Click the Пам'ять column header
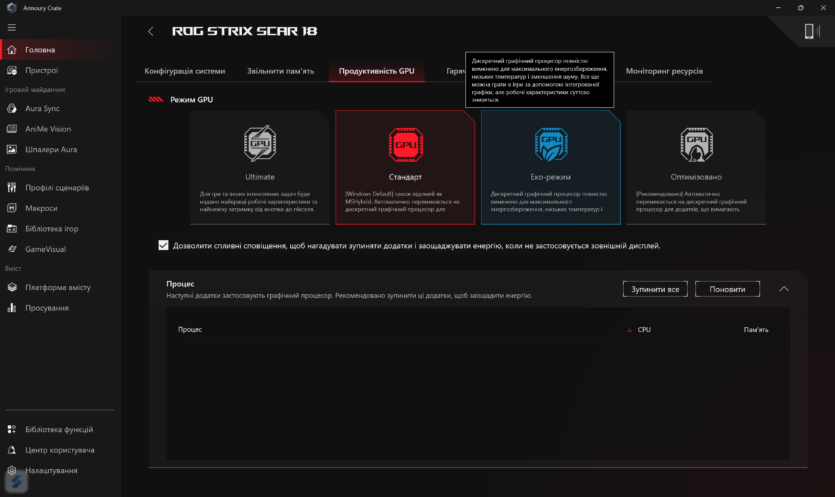The image size is (835, 497). (756, 330)
